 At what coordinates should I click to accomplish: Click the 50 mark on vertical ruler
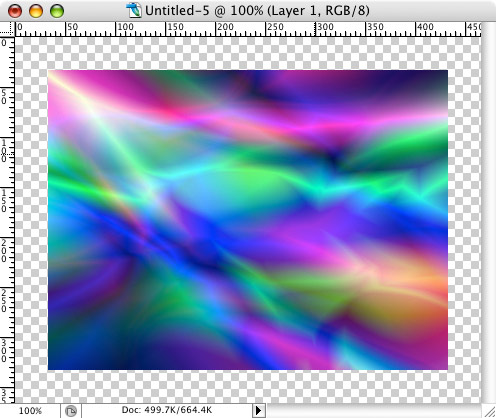tap(4, 96)
